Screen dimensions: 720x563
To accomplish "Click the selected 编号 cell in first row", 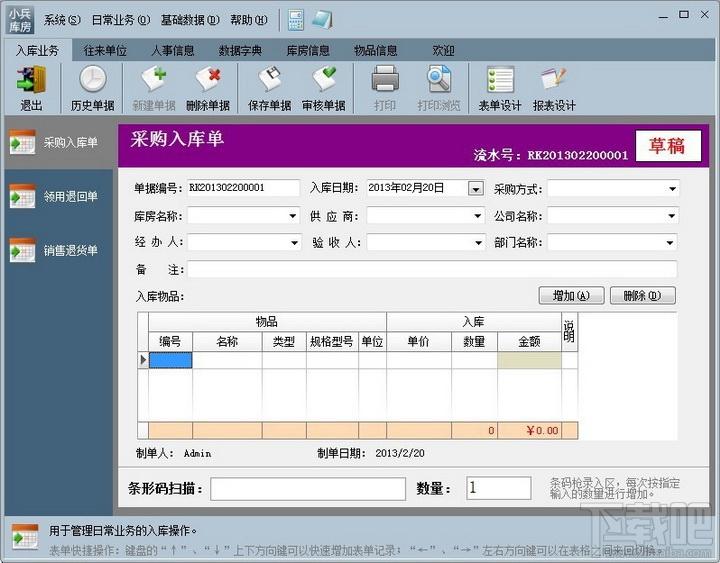I will pos(170,360).
